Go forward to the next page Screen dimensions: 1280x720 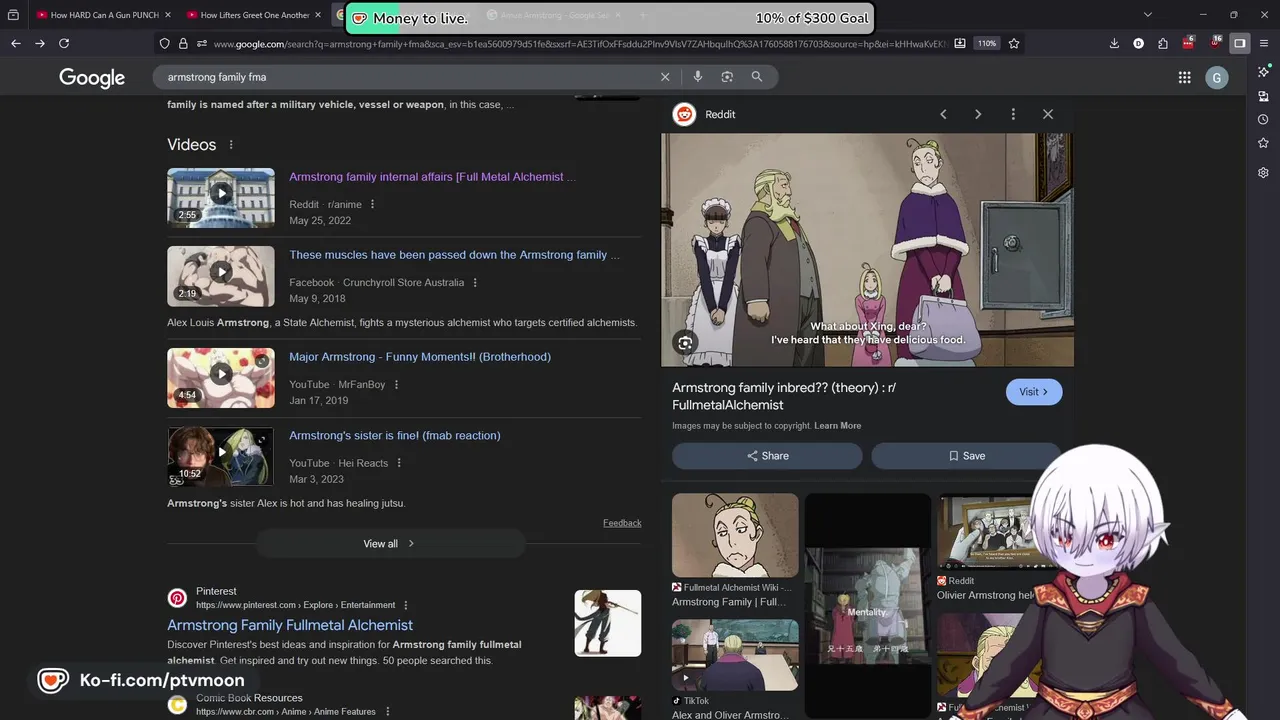tap(40, 43)
